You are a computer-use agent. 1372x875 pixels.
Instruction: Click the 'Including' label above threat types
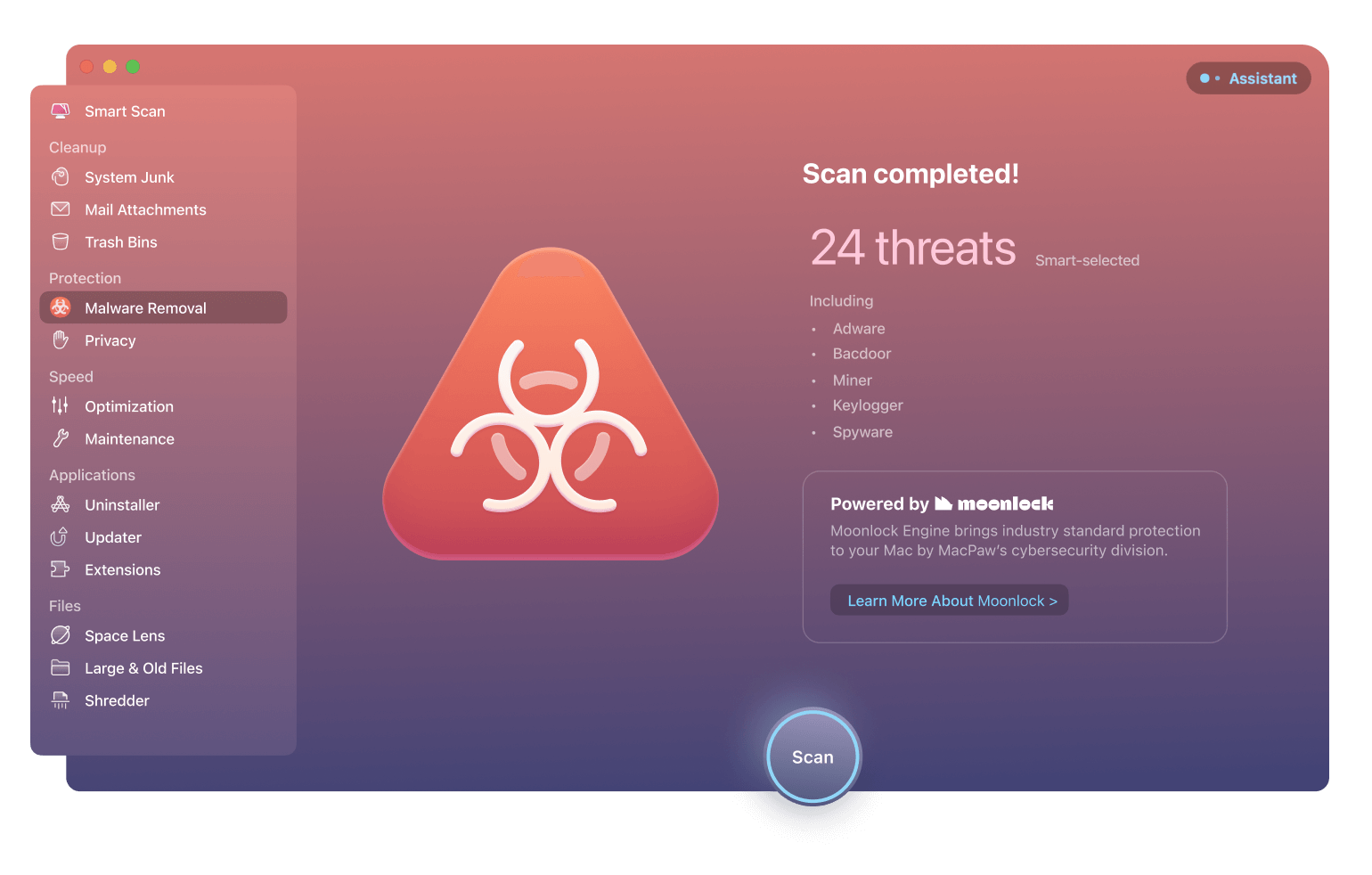point(841,301)
